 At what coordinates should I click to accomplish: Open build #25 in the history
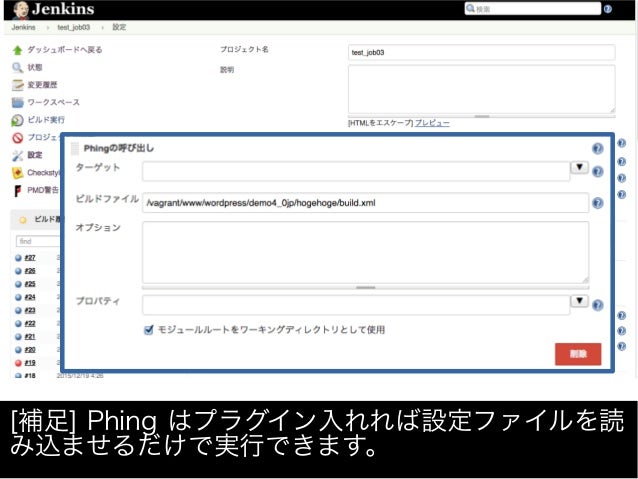coord(30,284)
